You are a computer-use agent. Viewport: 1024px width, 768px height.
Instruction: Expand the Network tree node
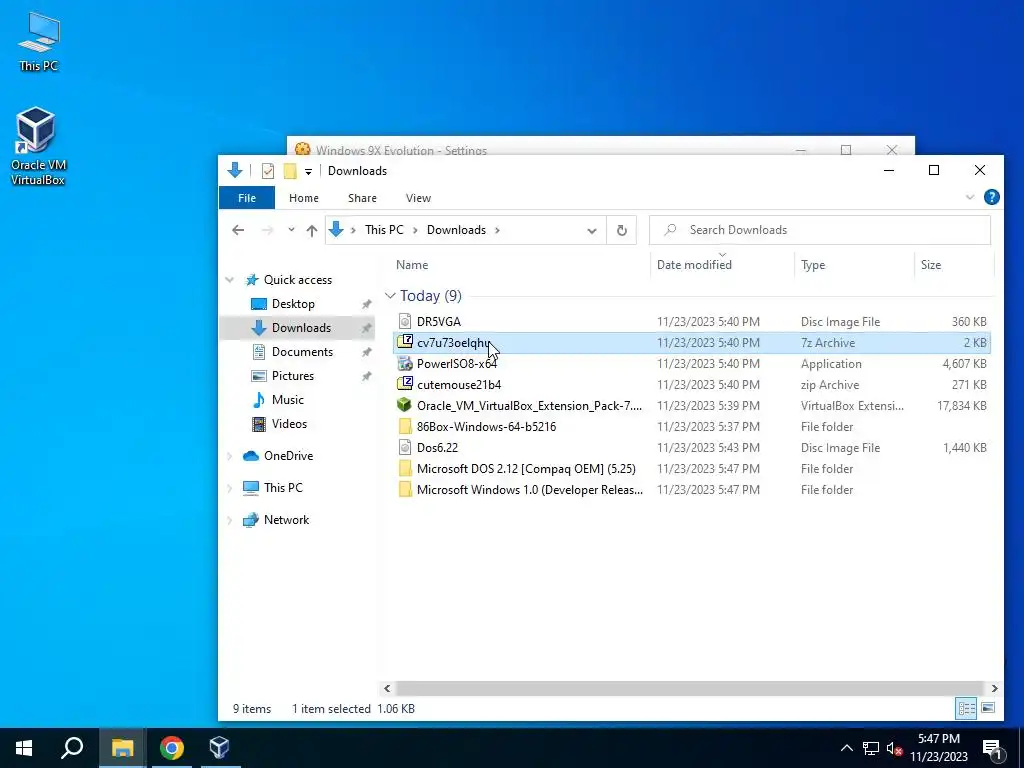coord(230,520)
